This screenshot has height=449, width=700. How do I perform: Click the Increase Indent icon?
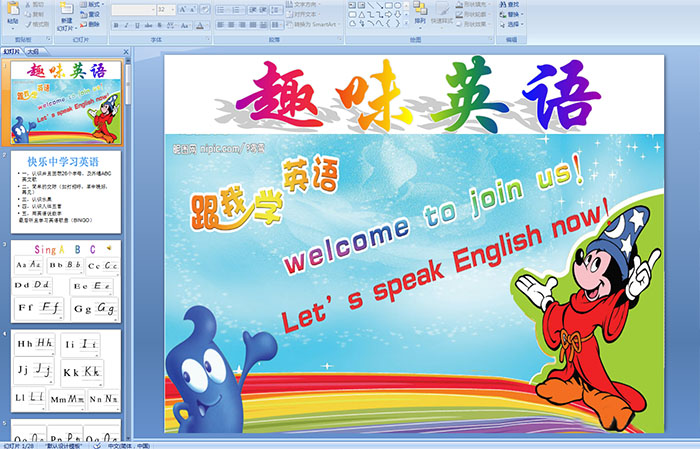[263, 9]
